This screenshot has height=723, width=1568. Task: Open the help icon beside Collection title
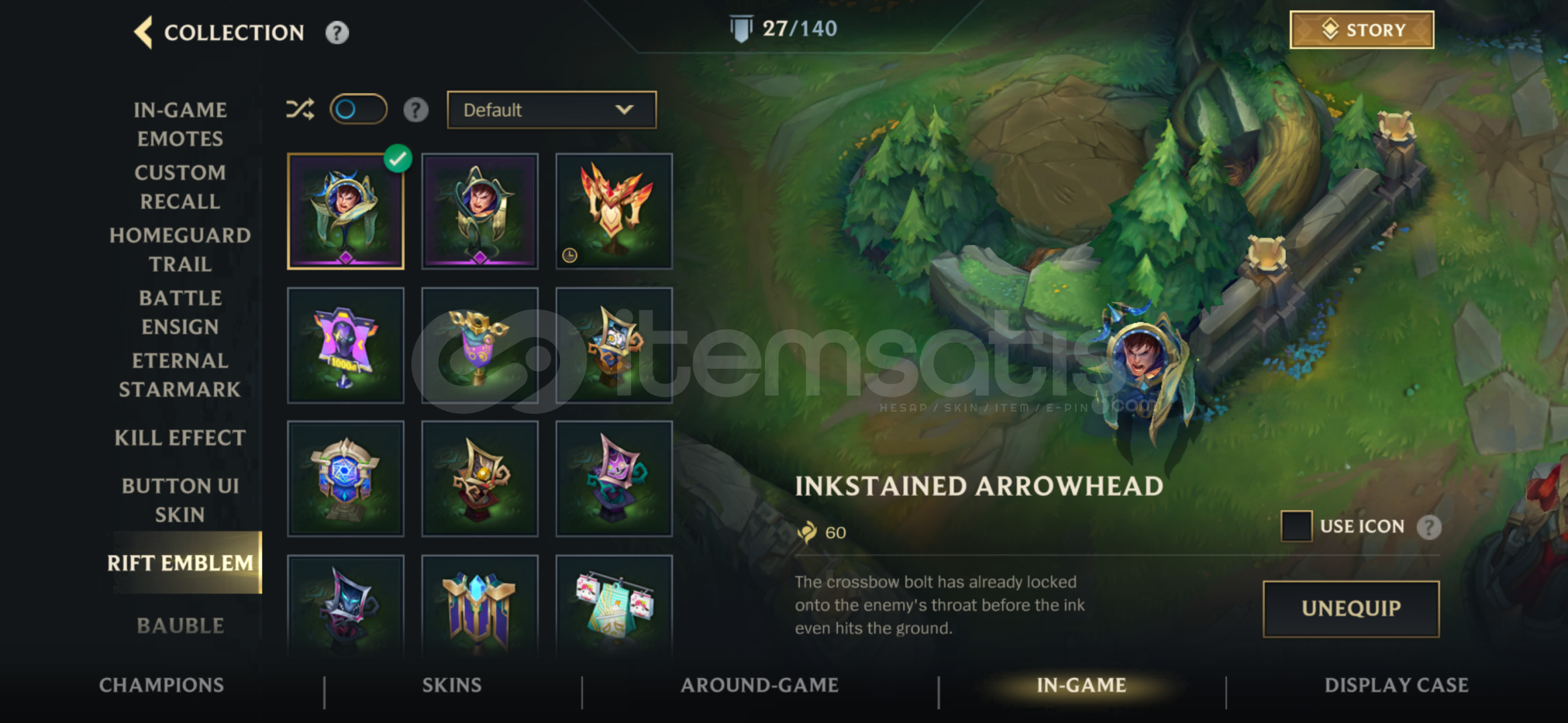click(337, 32)
